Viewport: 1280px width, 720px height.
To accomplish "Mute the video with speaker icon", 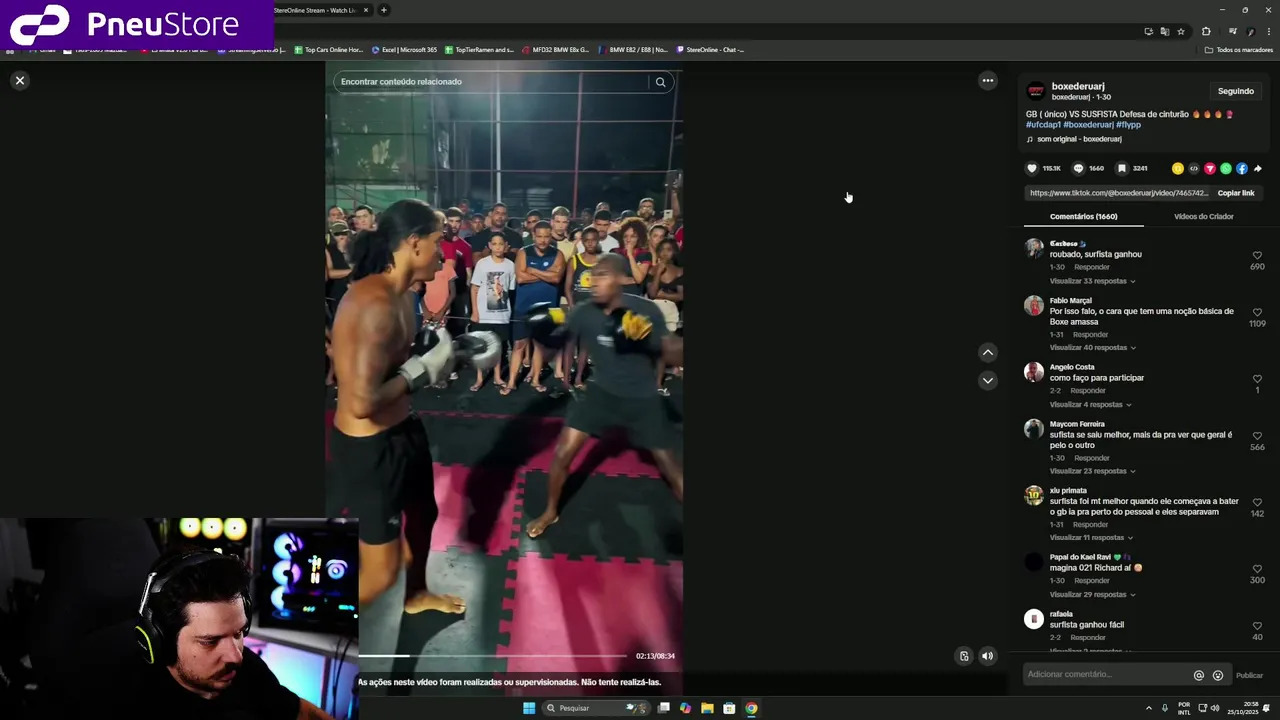I will pyautogui.click(x=987, y=656).
